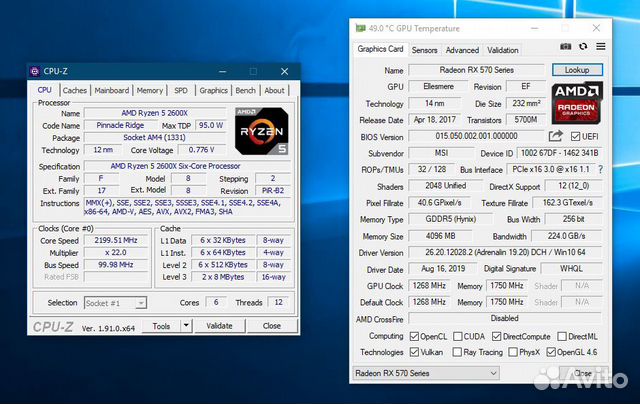Image resolution: width=640 pixels, height=404 pixels.
Task: Click the GPU-Z title bar app icon
Action: pyautogui.click(x=360, y=28)
